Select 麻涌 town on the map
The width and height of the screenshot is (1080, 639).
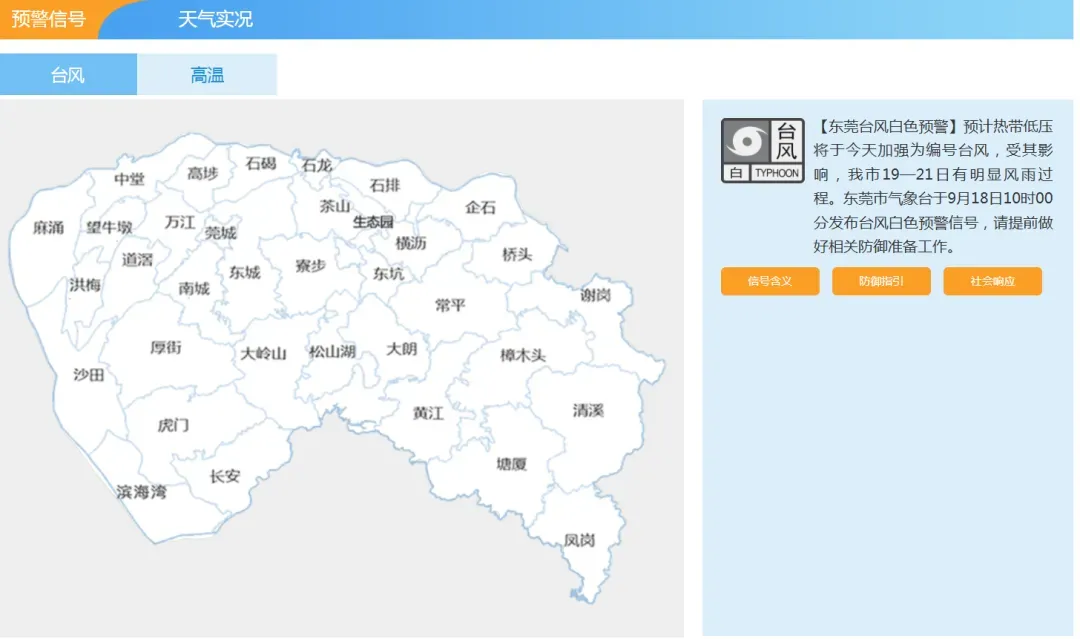[x=48, y=228]
